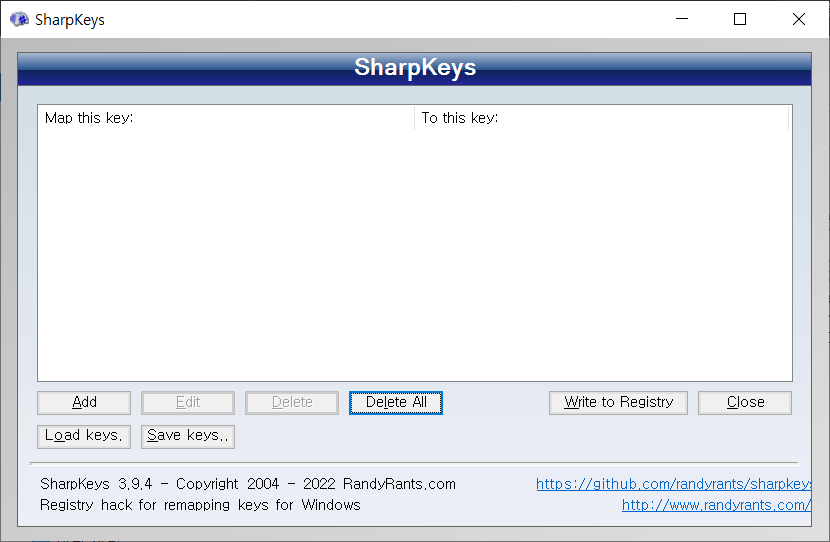The image size is (830, 542).
Task: Click the 'Map this key:' column header
Action: (226, 118)
